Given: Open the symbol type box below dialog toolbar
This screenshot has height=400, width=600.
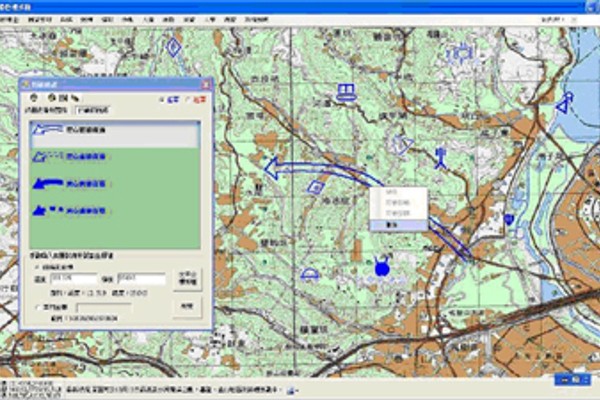Looking at the screenshot, I should point(93,110).
